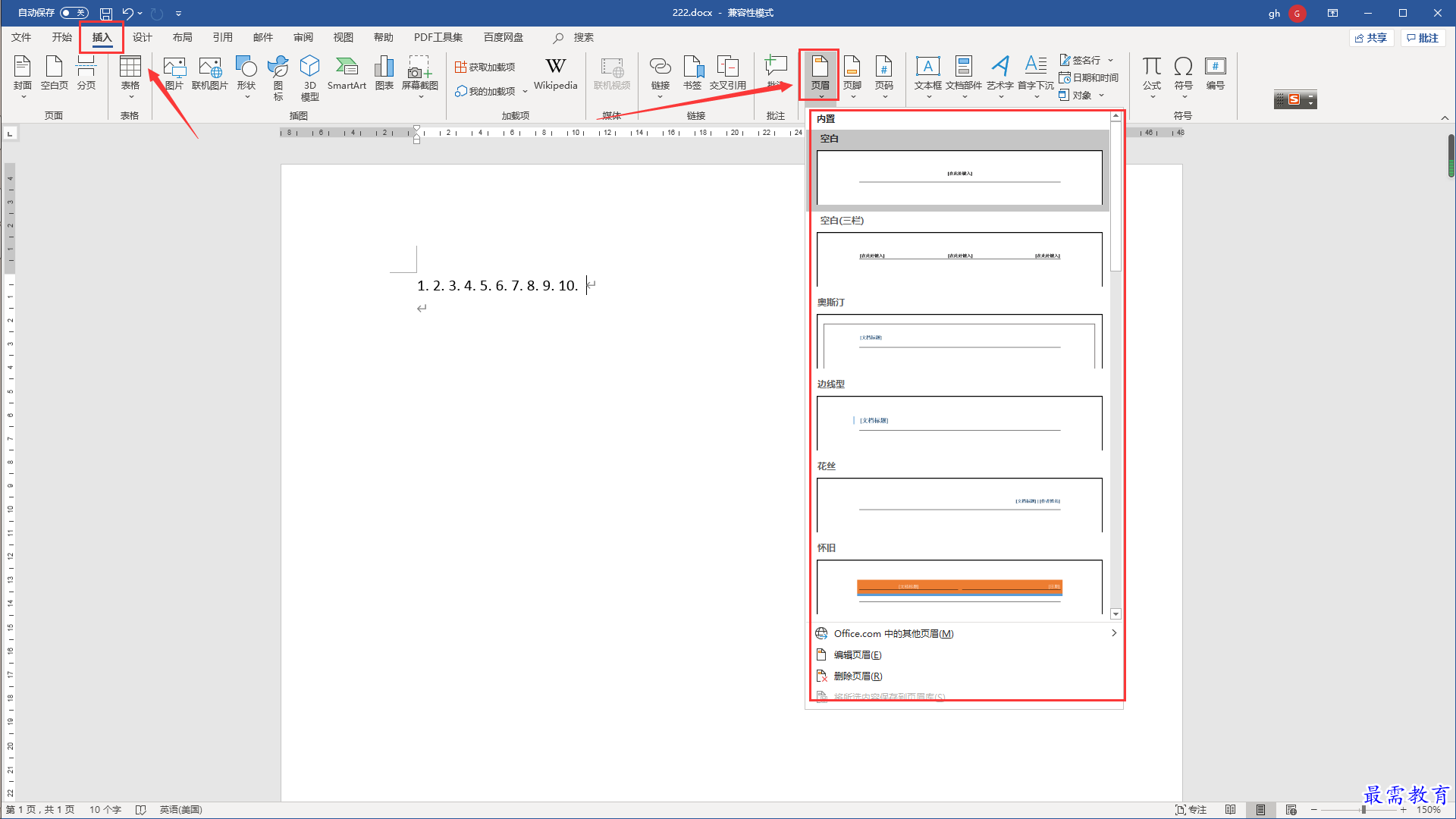The image size is (1456, 819).
Task: Switch to 专注 focus mode
Action: (x=1191, y=810)
